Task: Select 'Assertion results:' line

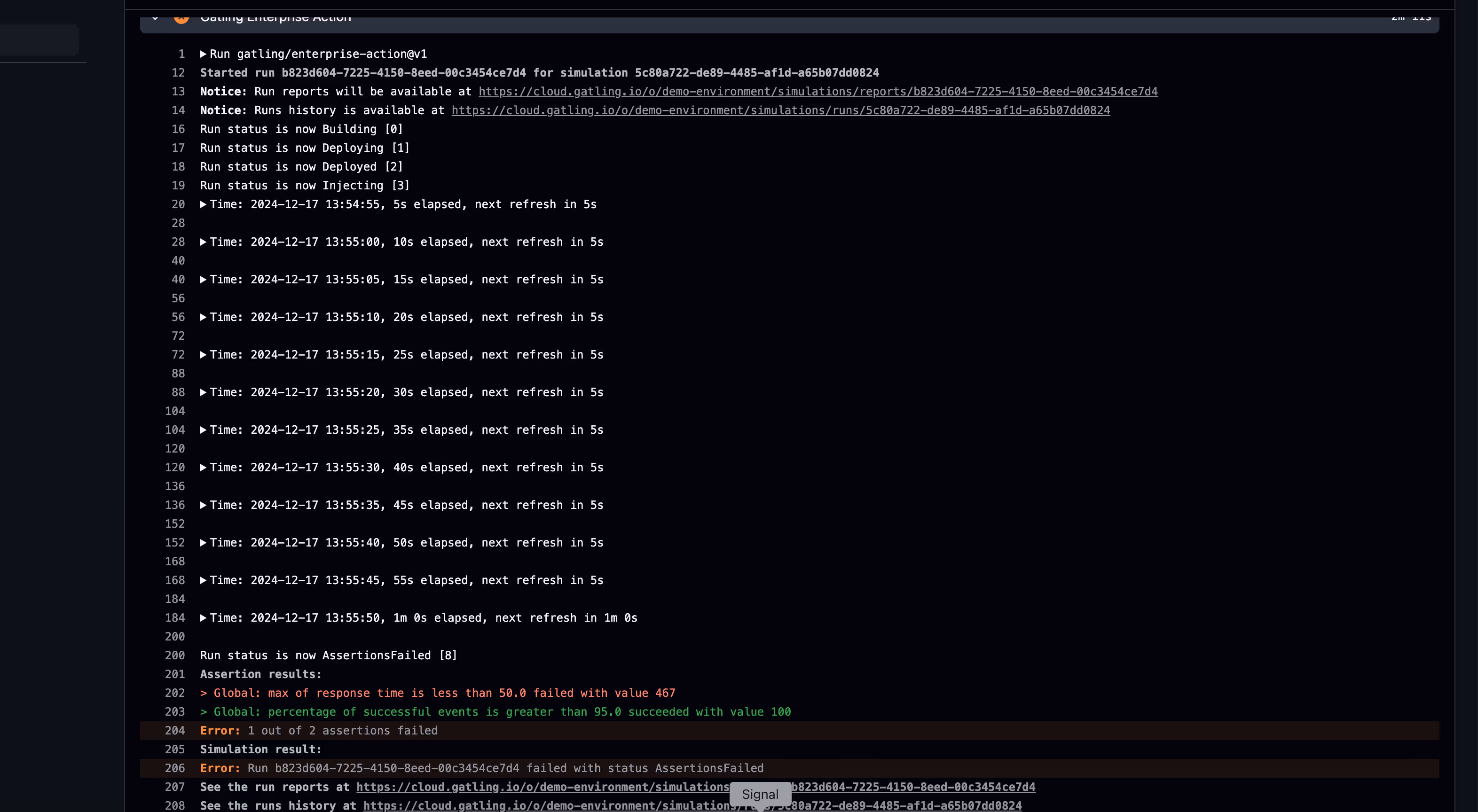Action: 260,674
